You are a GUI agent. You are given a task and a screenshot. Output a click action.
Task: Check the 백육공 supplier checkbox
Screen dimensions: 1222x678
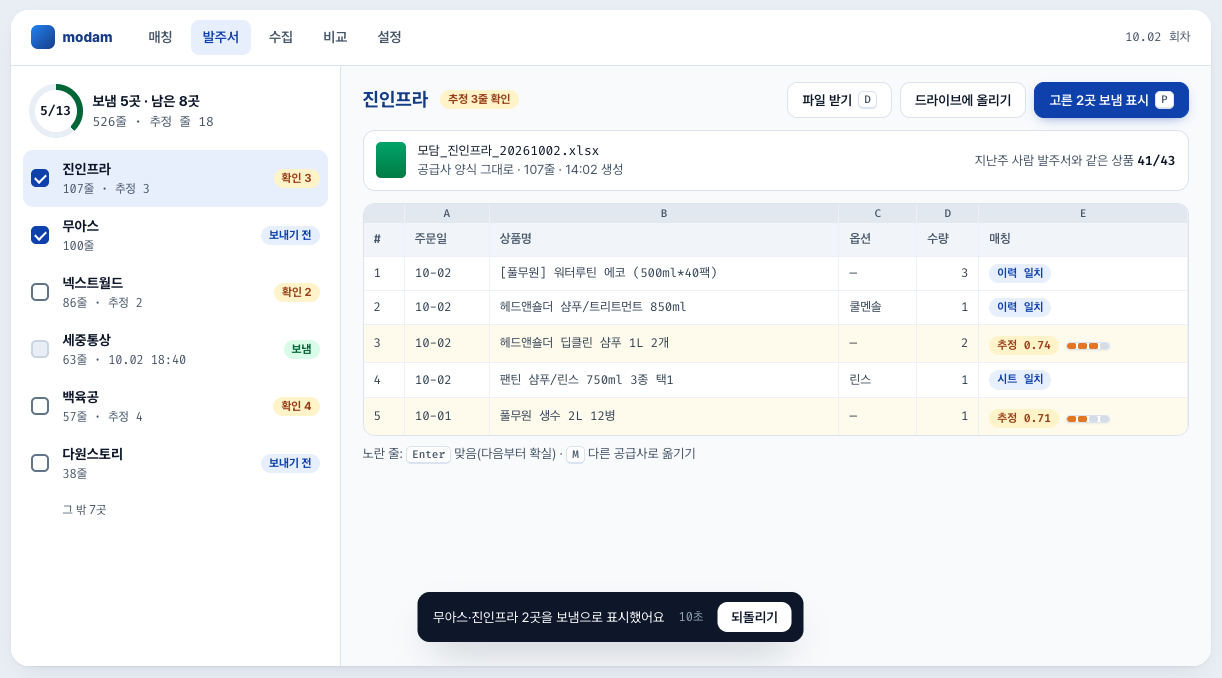point(40,406)
